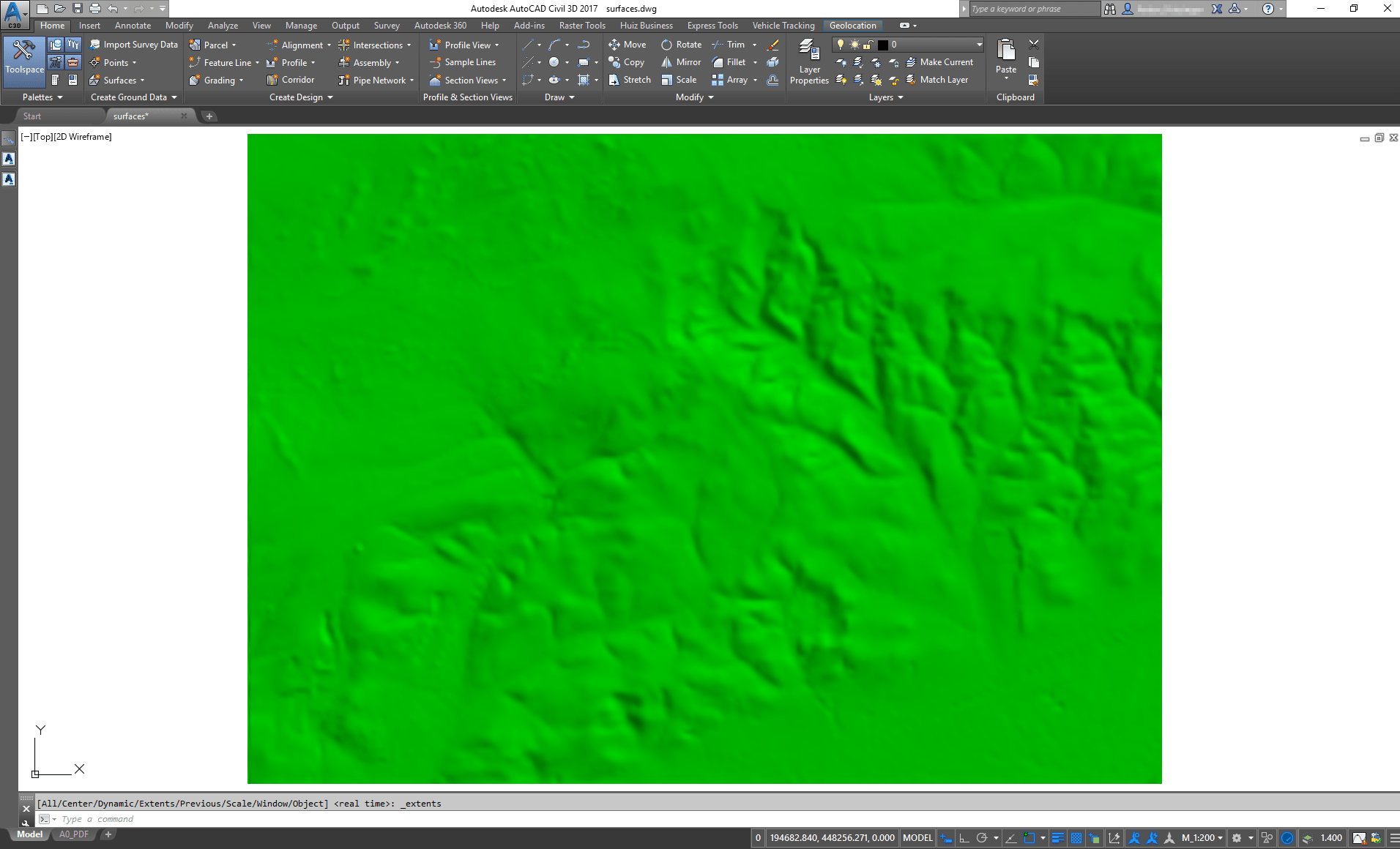The width and height of the screenshot is (1400, 849).
Task: Click the Paste icon
Action: point(1006,51)
